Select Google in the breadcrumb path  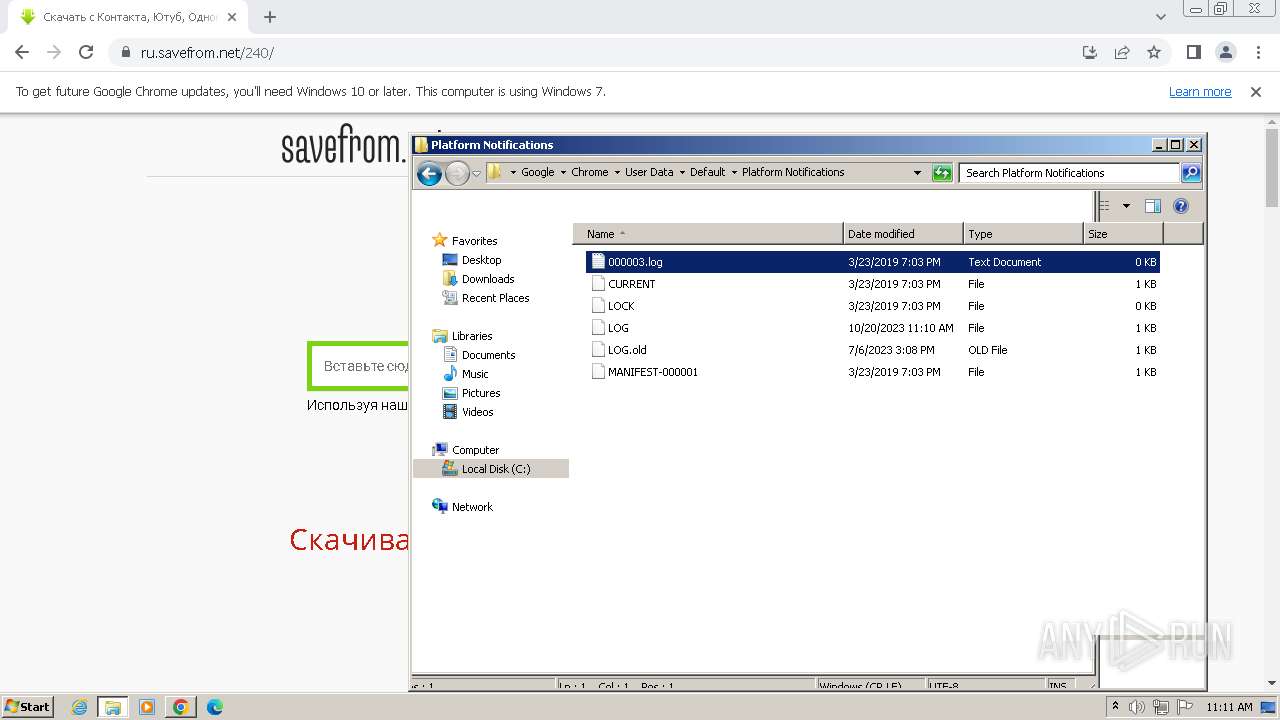click(537, 172)
